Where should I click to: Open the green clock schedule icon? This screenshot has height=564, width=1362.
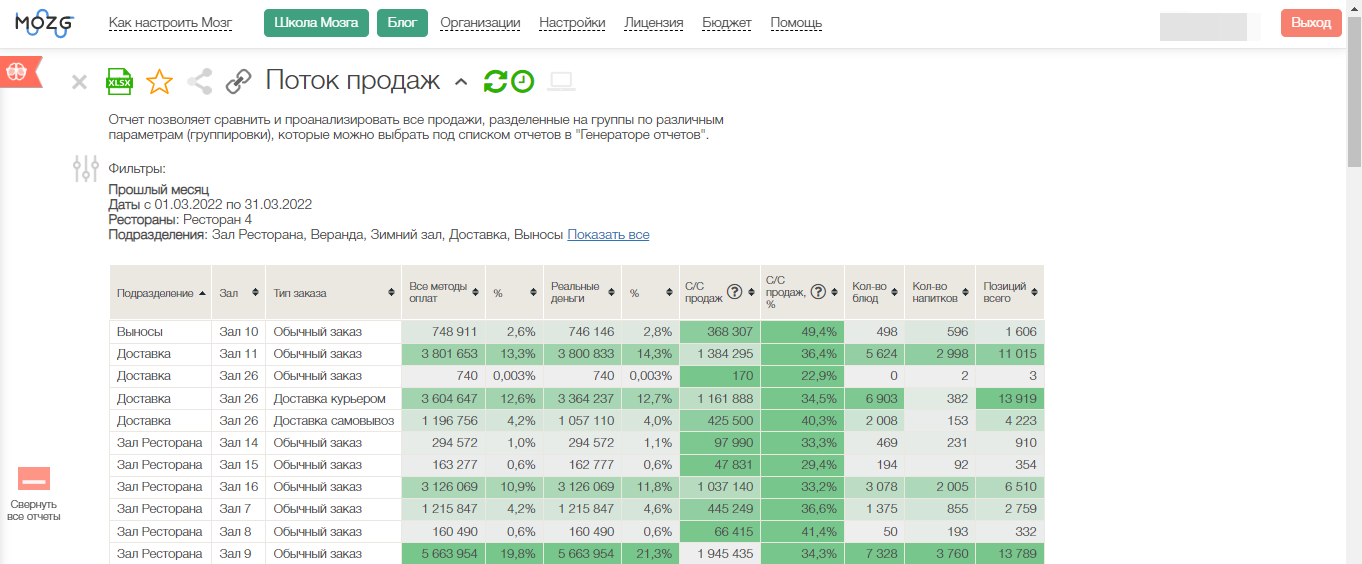click(522, 82)
